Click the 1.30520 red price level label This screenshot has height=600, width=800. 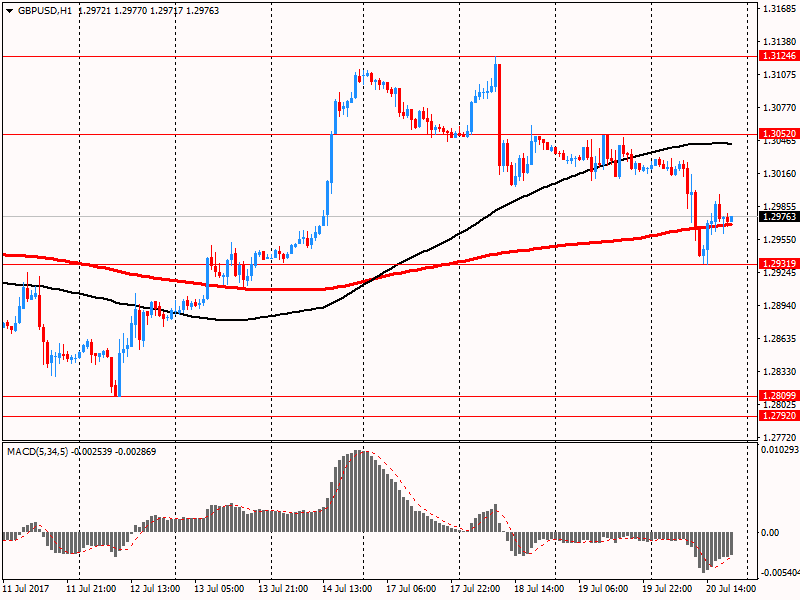779,134
